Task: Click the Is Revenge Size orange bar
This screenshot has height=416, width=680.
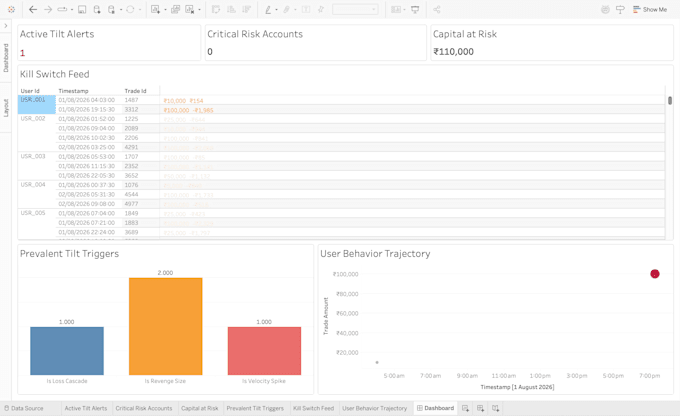Action: (166, 326)
